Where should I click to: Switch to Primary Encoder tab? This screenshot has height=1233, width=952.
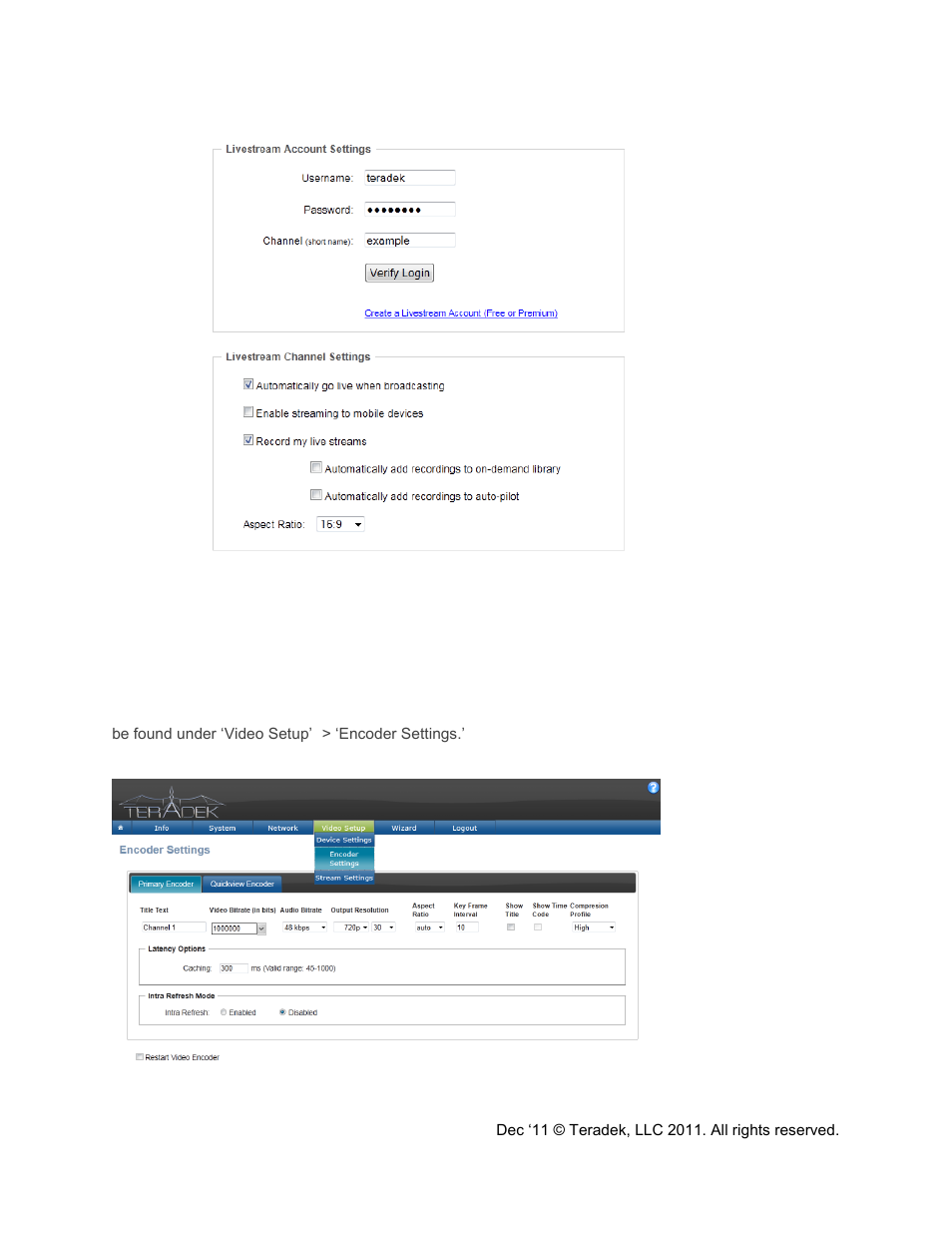click(166, 884)
